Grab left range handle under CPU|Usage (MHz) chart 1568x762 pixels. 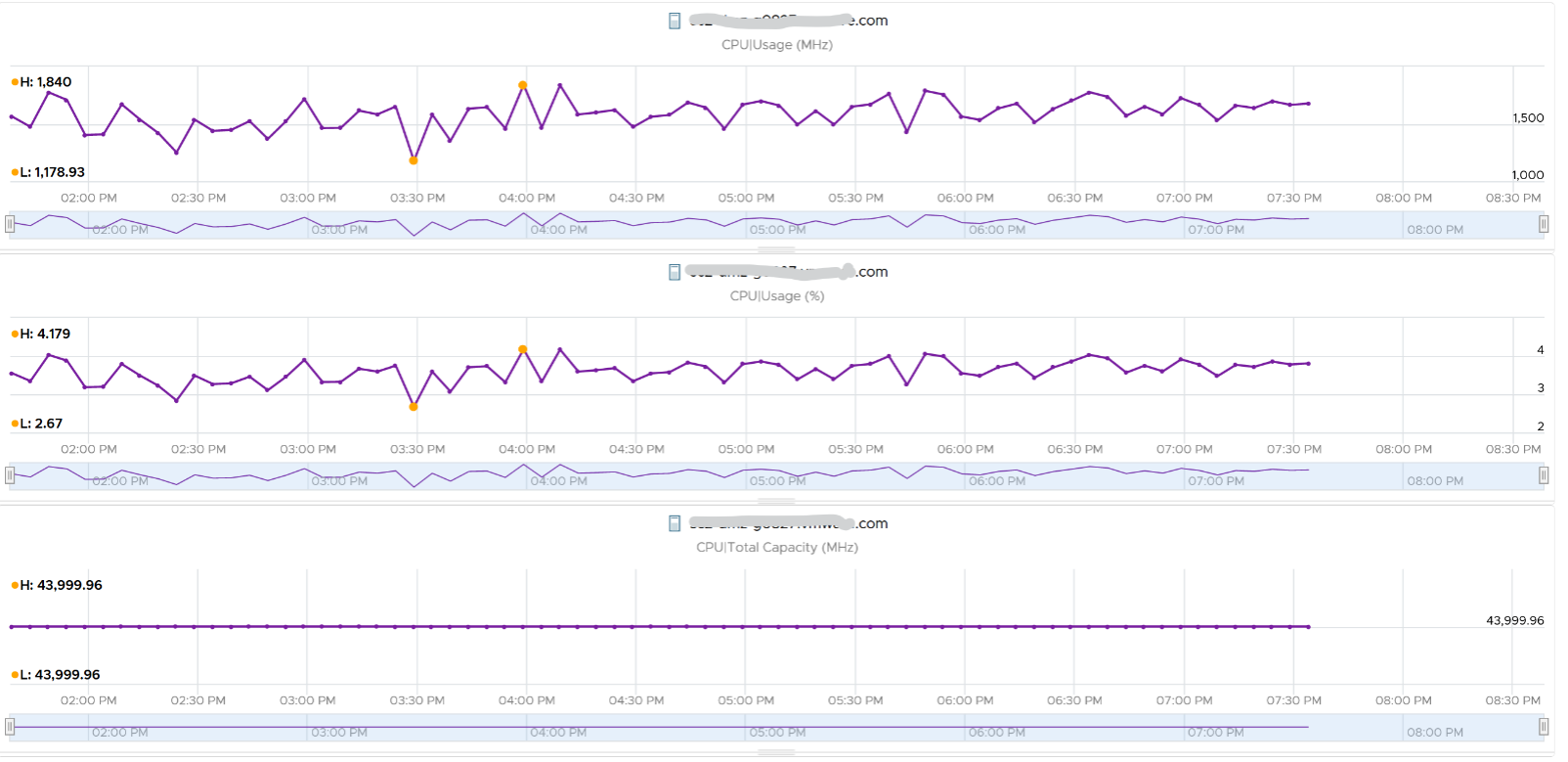point(10,224)
